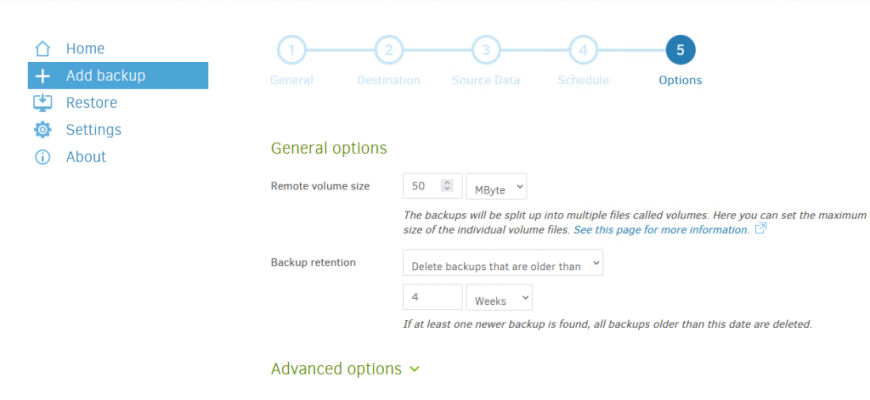
Task: Open the MByte size unit dropdown
Action: coord(496,186)
